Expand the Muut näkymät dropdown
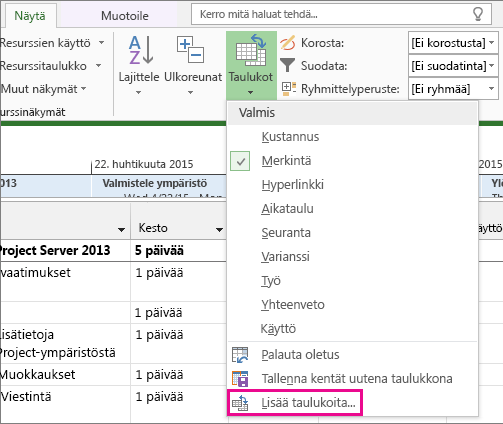Viewport: 503px width, 424px height. 84,89
